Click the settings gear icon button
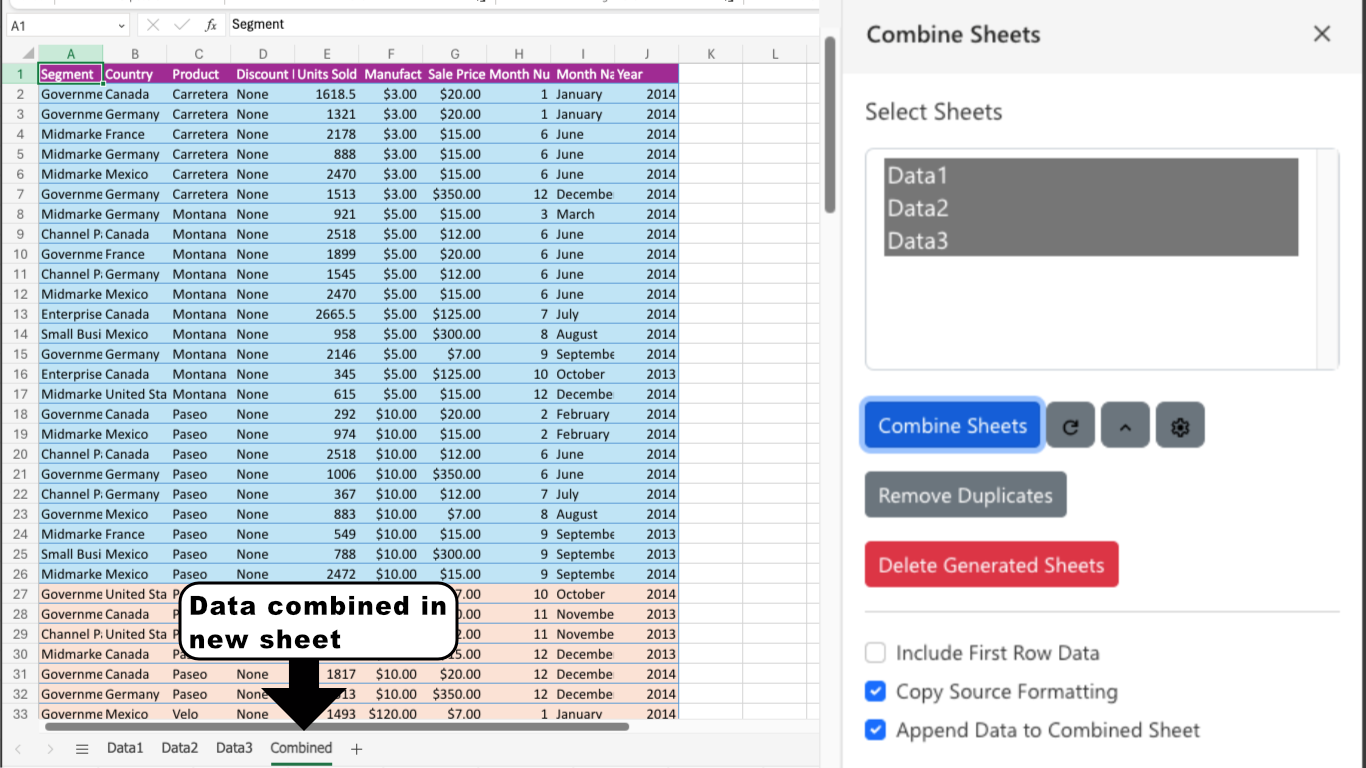Viewport: 1366px width, 768px height. [1180, 426]
